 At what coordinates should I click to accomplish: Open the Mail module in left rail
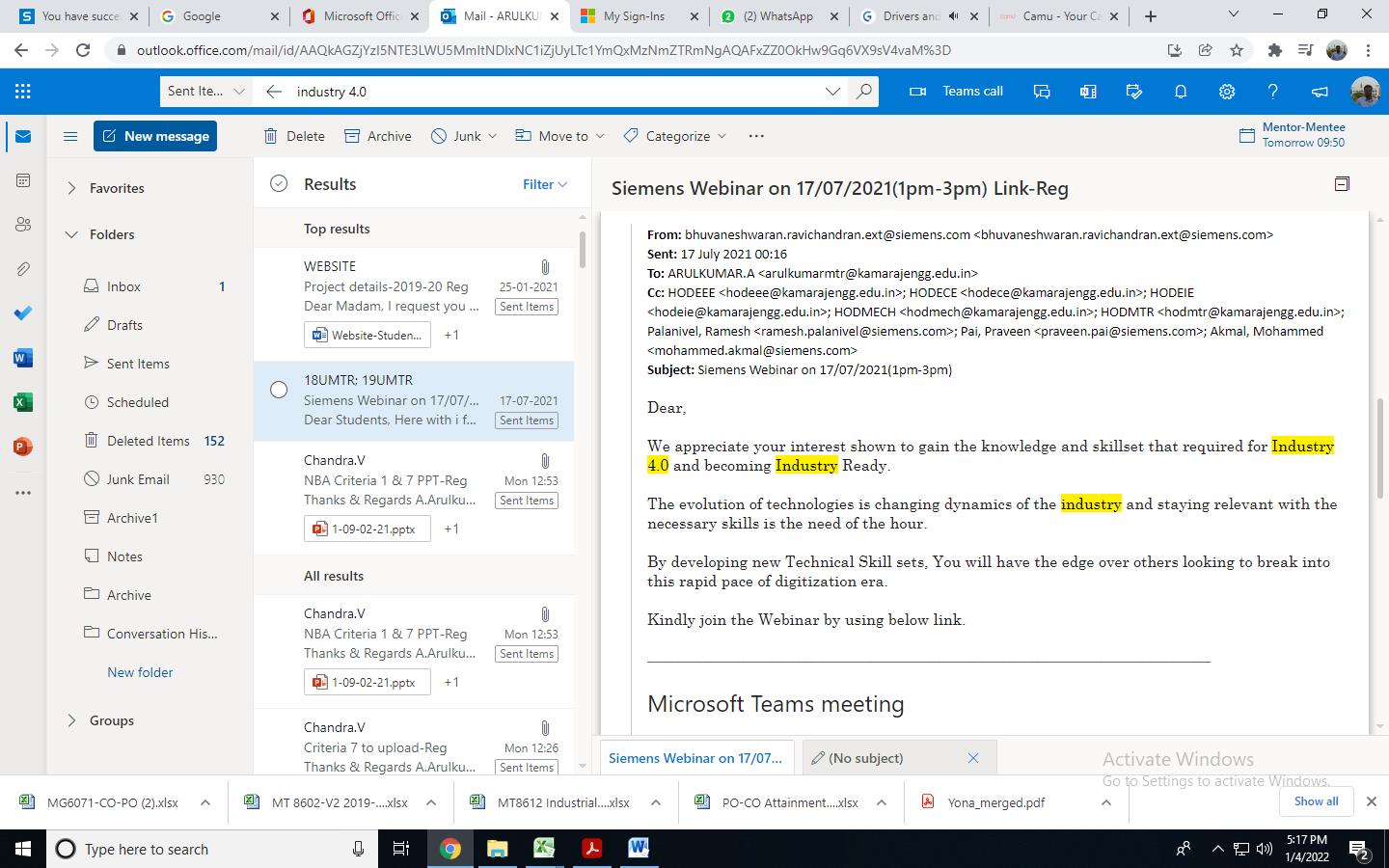point(23,137)
